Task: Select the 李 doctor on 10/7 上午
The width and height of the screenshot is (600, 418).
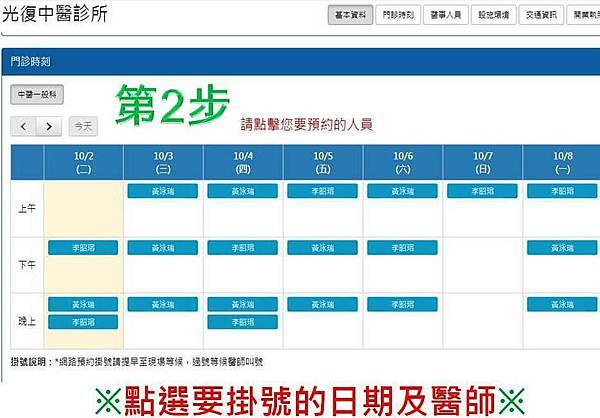Action: (482, 191)
